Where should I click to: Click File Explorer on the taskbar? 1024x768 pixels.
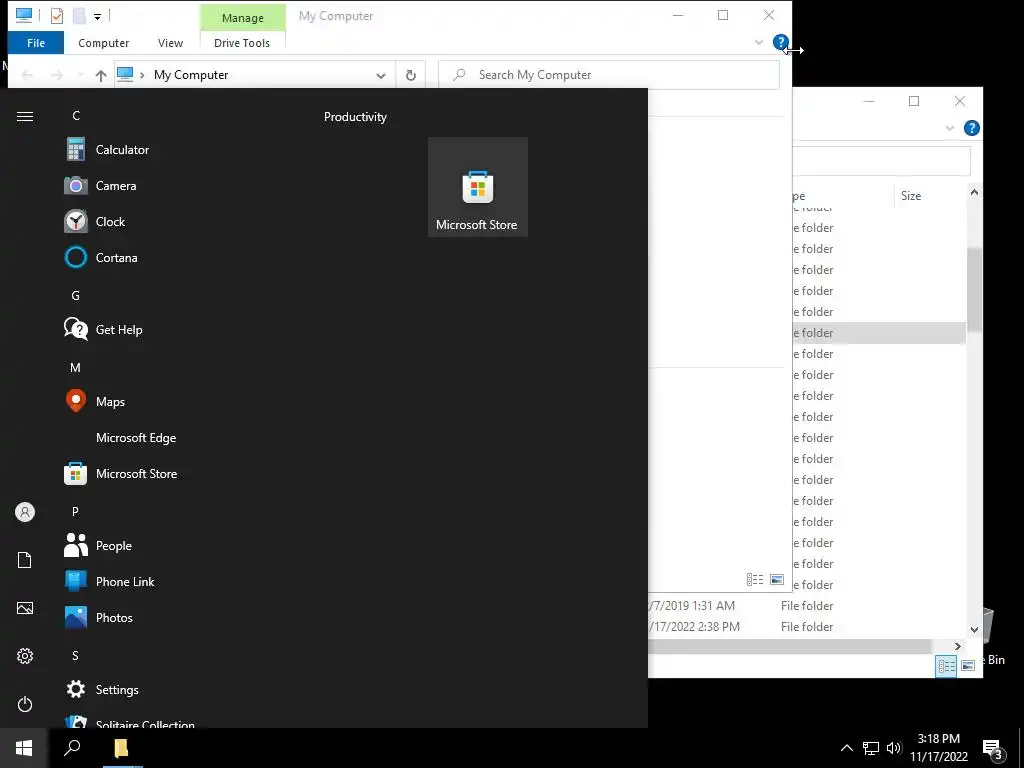122,748
